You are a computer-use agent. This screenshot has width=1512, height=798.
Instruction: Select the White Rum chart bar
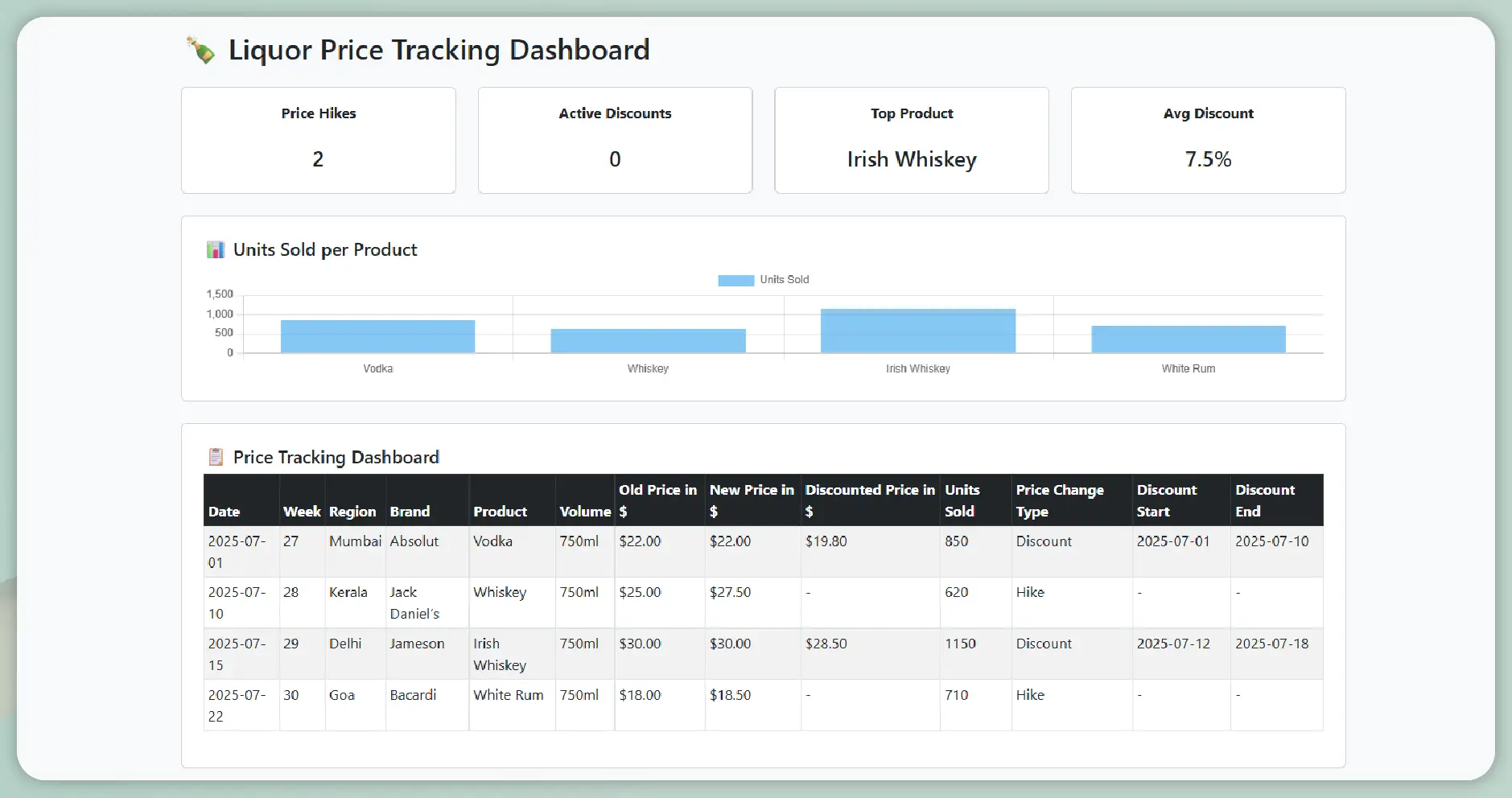1188,339
